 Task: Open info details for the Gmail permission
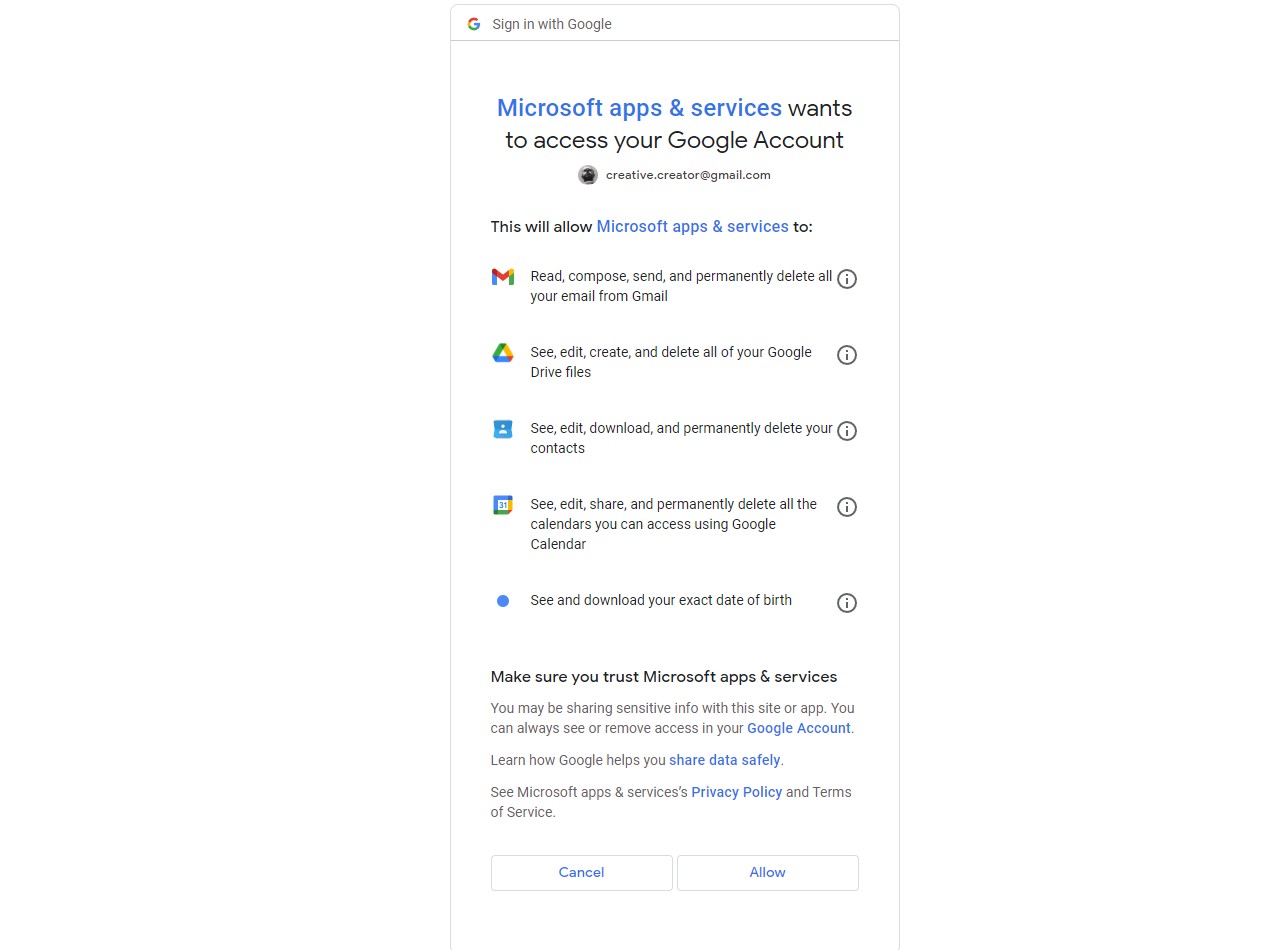847,279
